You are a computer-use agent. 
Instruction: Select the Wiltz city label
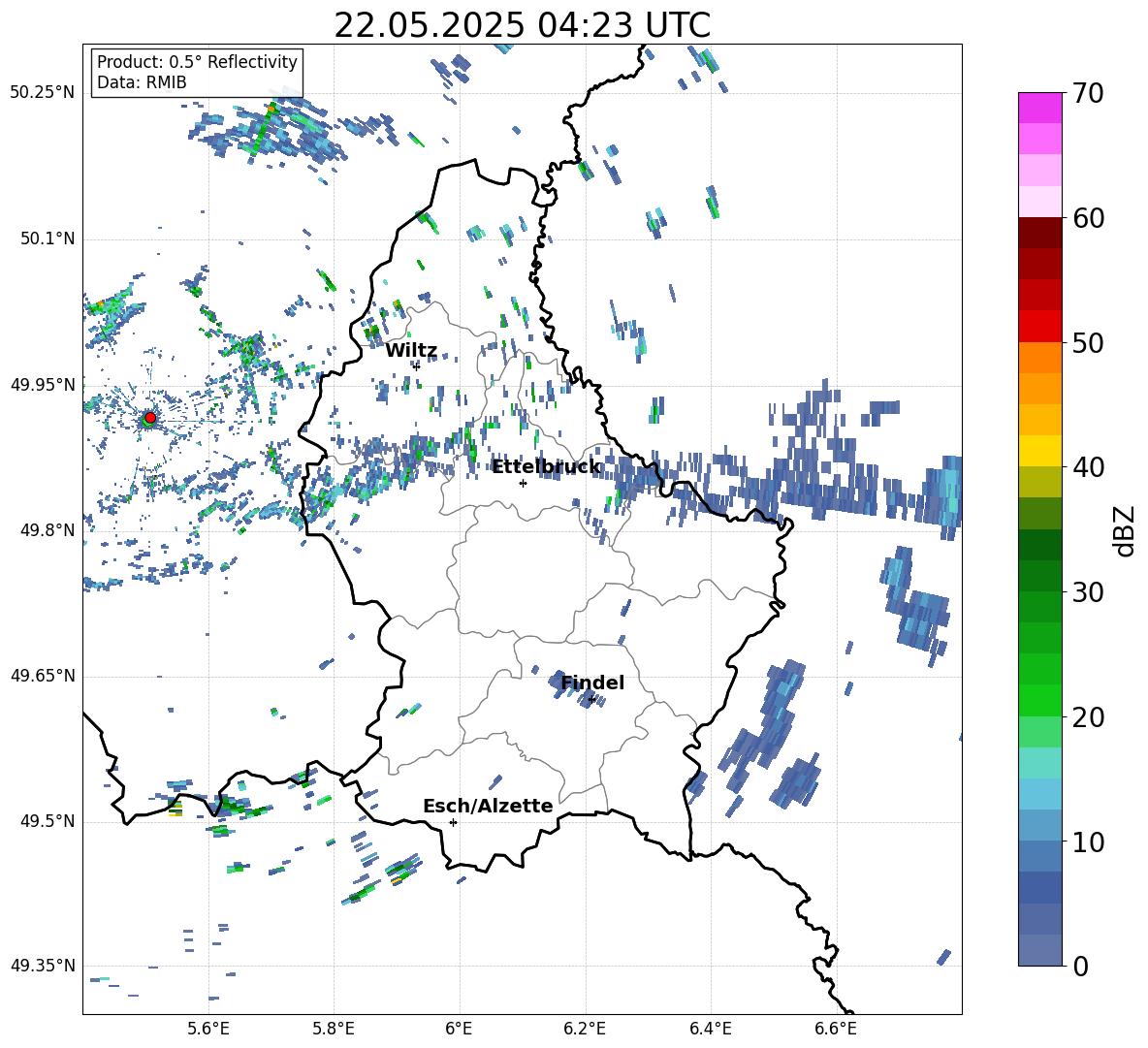(411, 351)
